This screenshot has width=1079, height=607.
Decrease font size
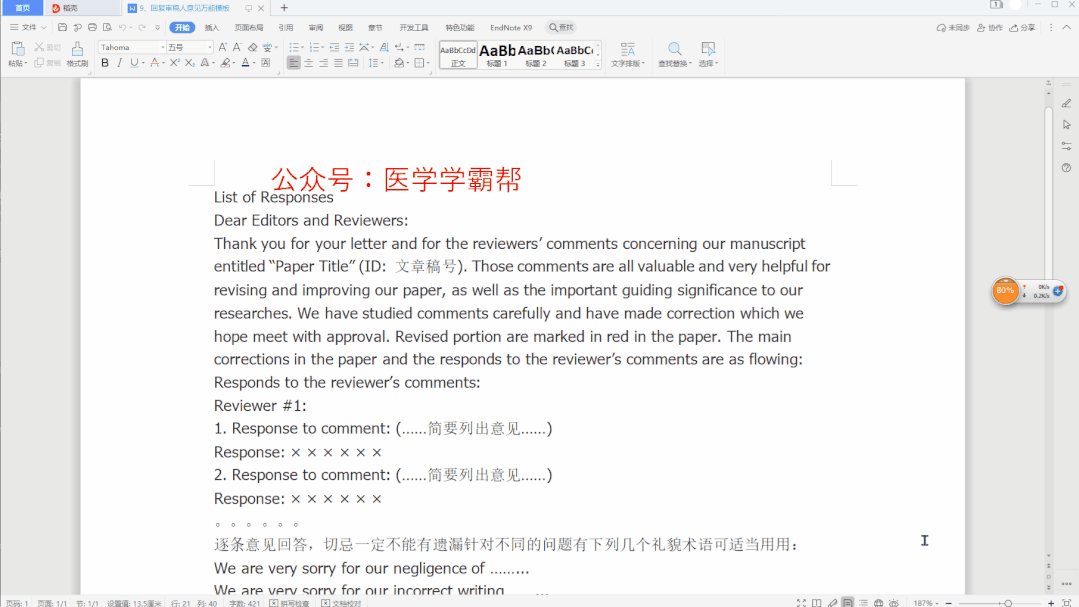click(237, 47)
